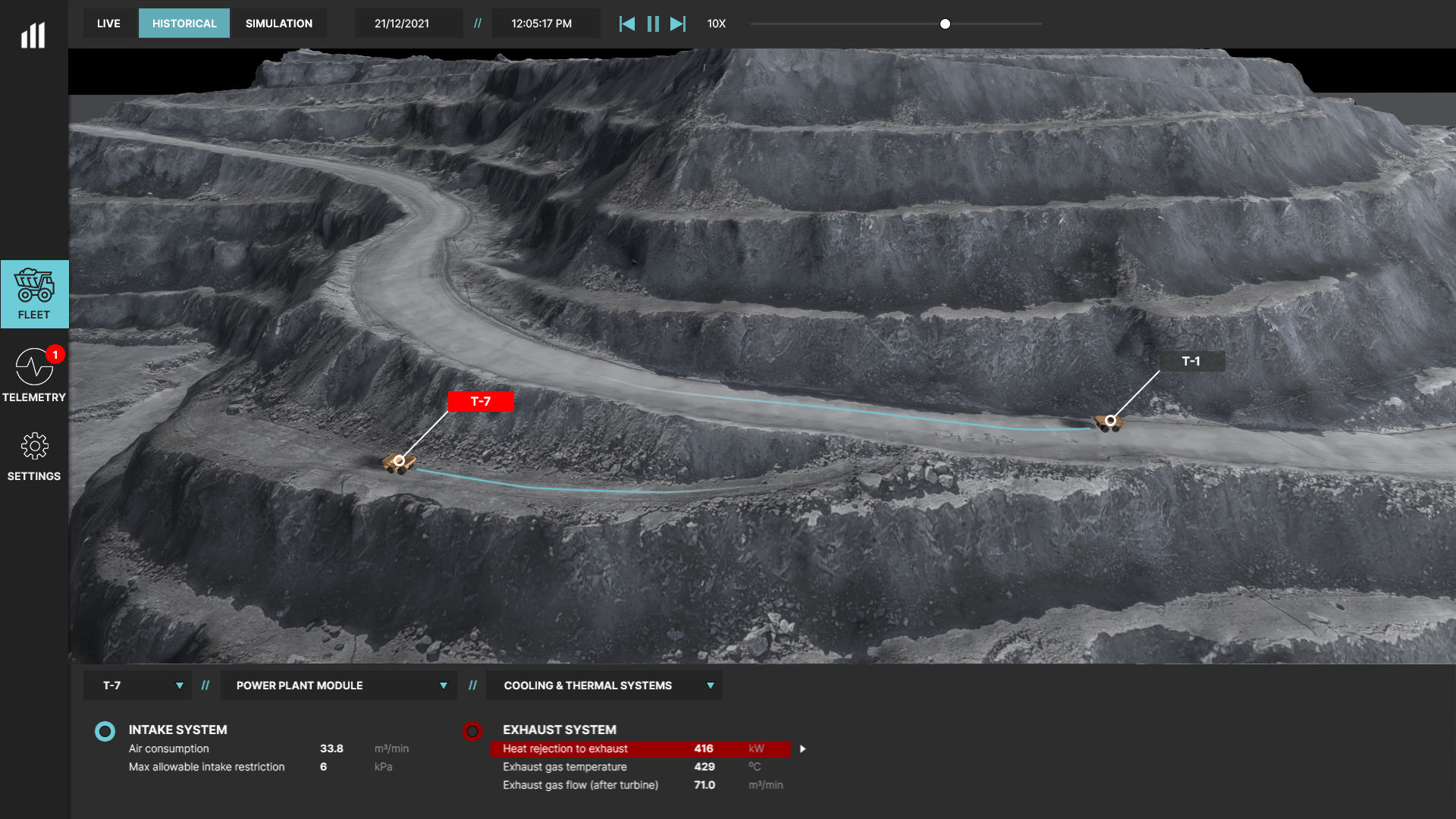Toggle the Exhaust System red status ring
The height and width of the screenshot is (819, 1456).
(x=472, y=731)
